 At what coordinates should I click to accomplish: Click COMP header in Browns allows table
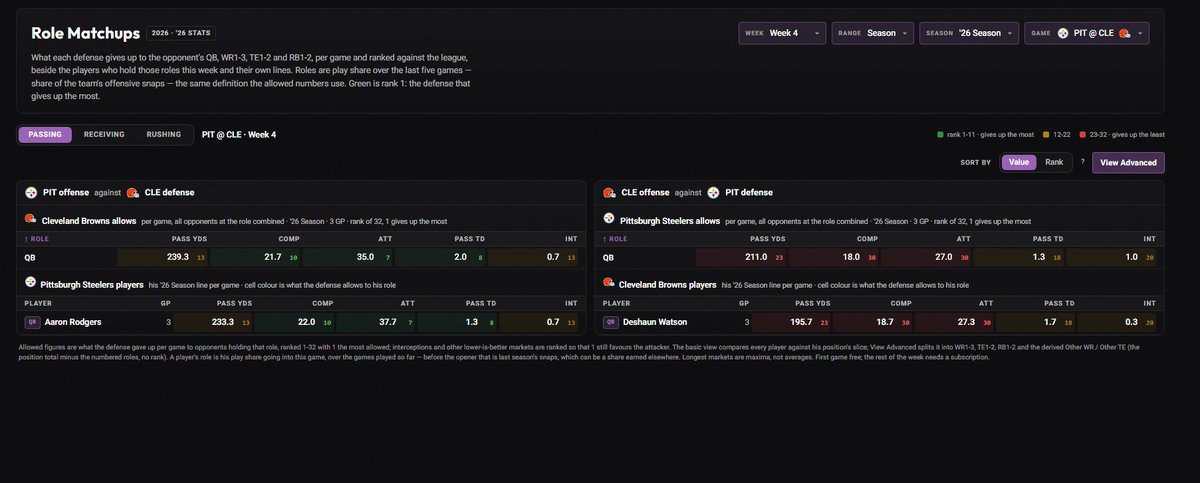289,239
